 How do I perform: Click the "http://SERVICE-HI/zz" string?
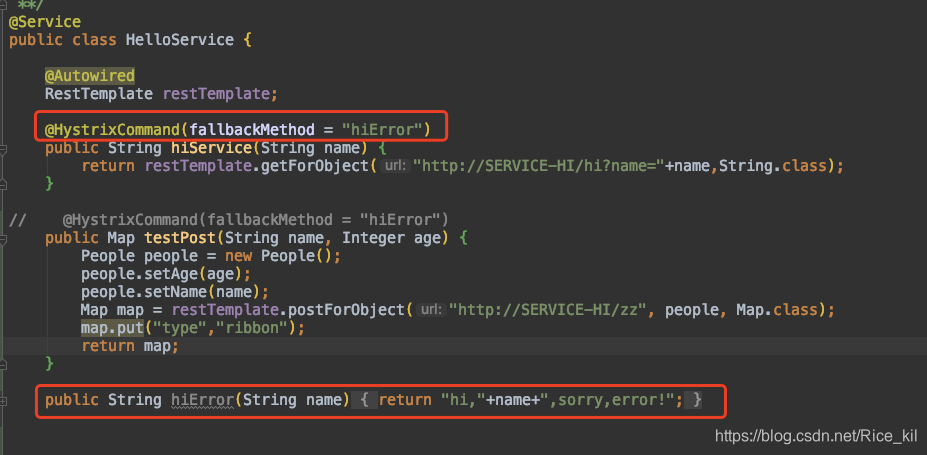[x=548, y=310]
